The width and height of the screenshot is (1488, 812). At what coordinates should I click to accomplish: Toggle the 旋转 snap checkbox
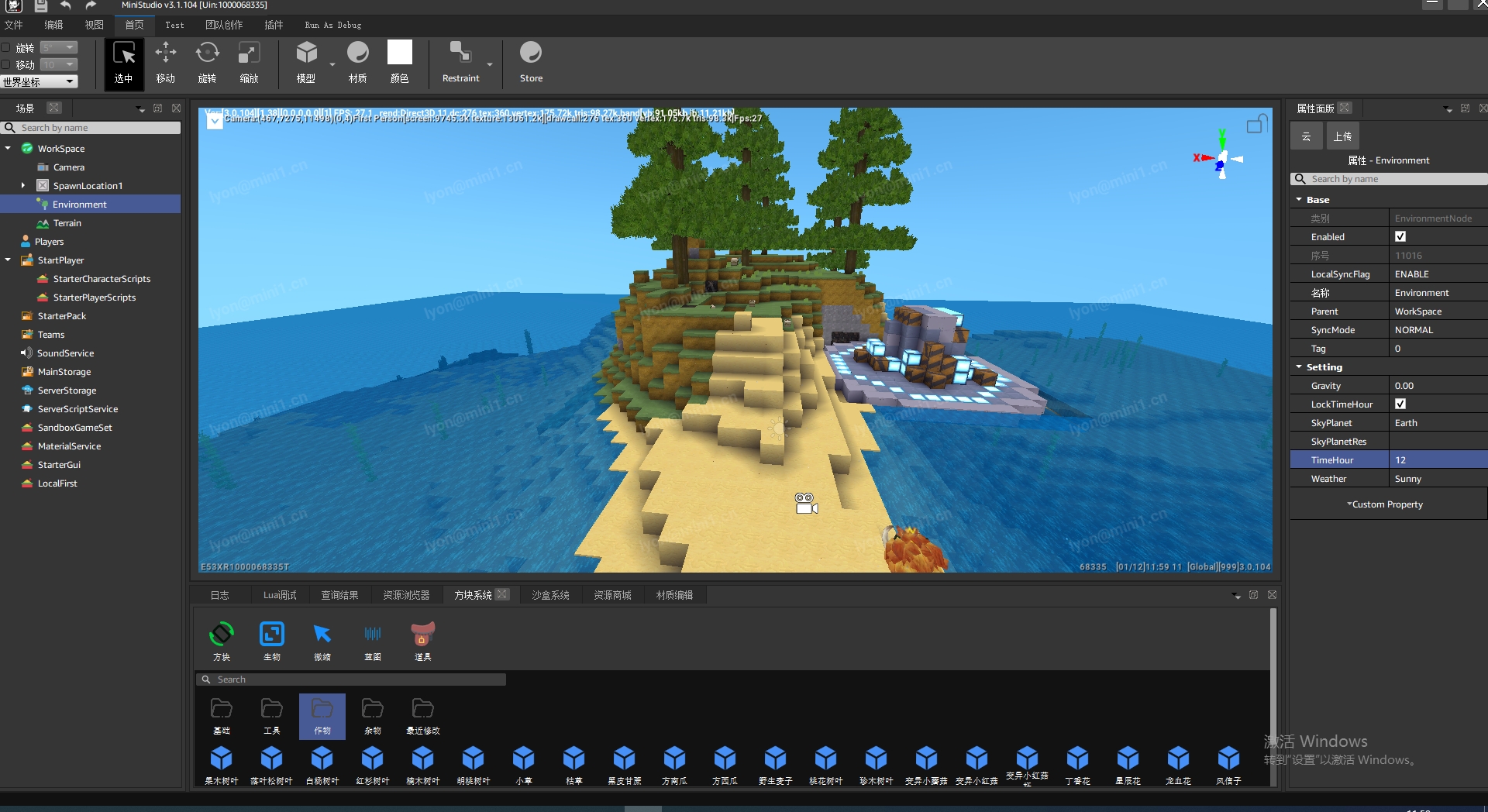tap(6, 48)
